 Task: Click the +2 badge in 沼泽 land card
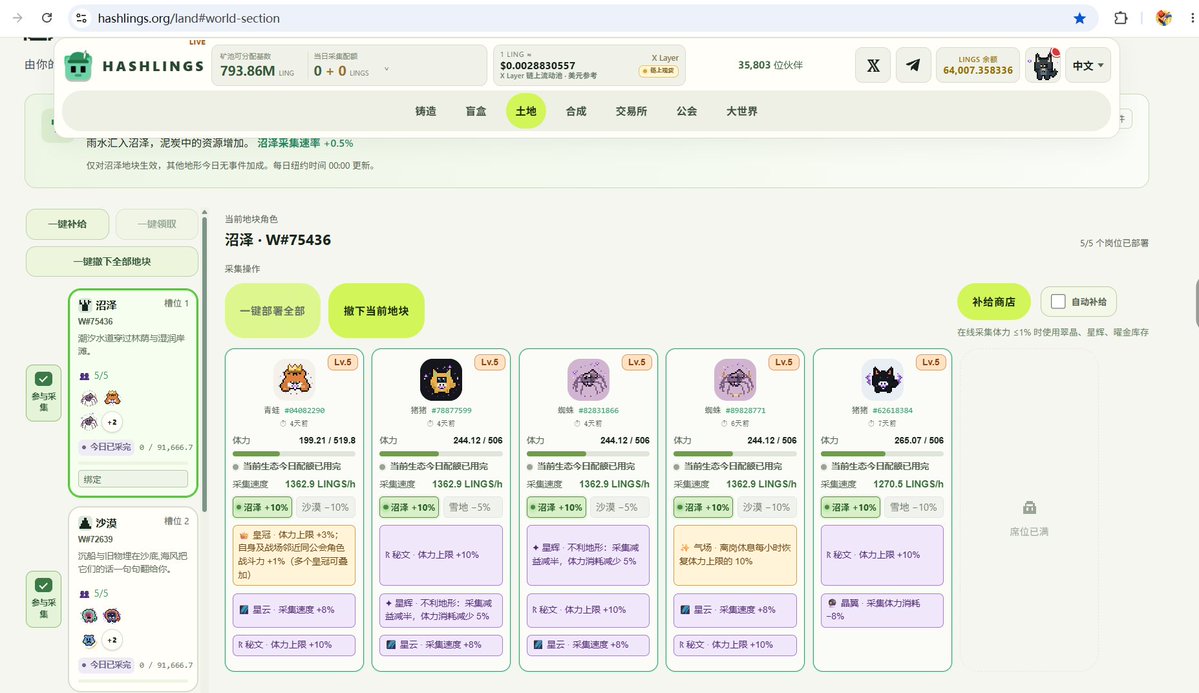pyautogui.click(x=112, y=422)
